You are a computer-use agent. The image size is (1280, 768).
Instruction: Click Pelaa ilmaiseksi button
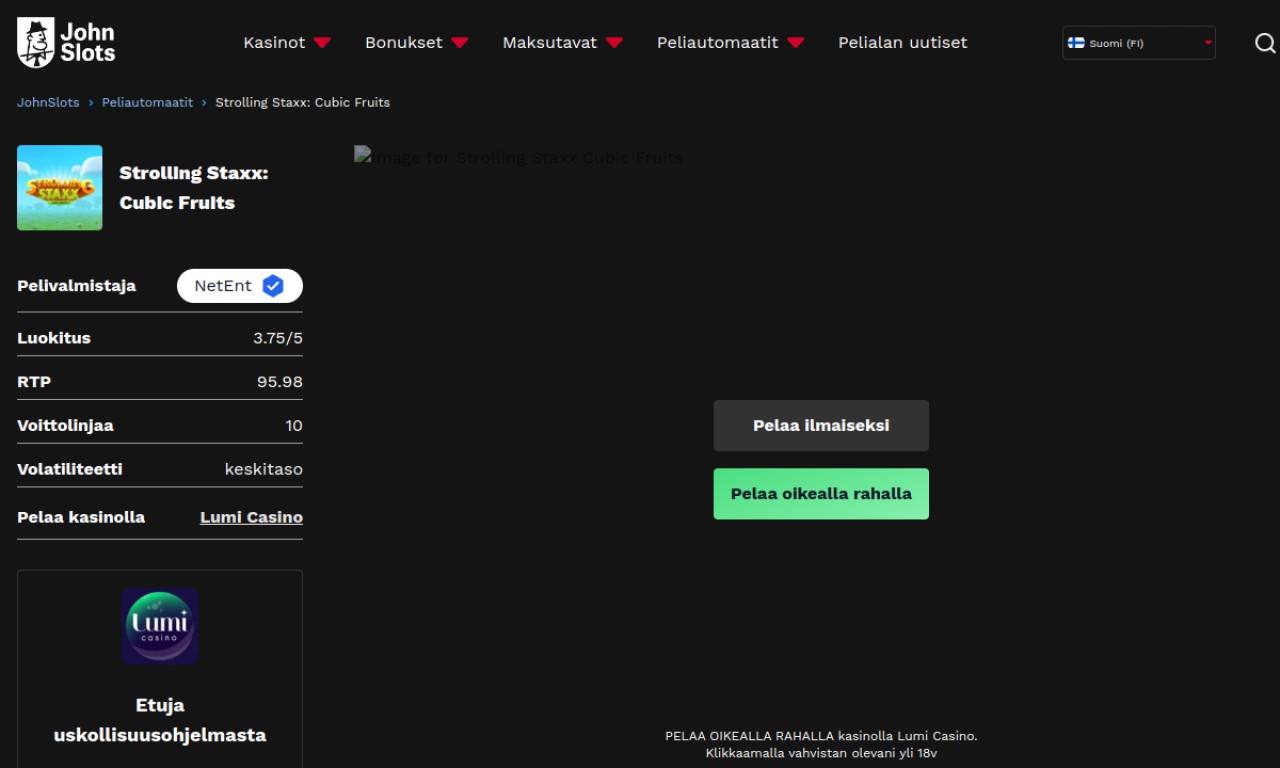pos(821,426)
